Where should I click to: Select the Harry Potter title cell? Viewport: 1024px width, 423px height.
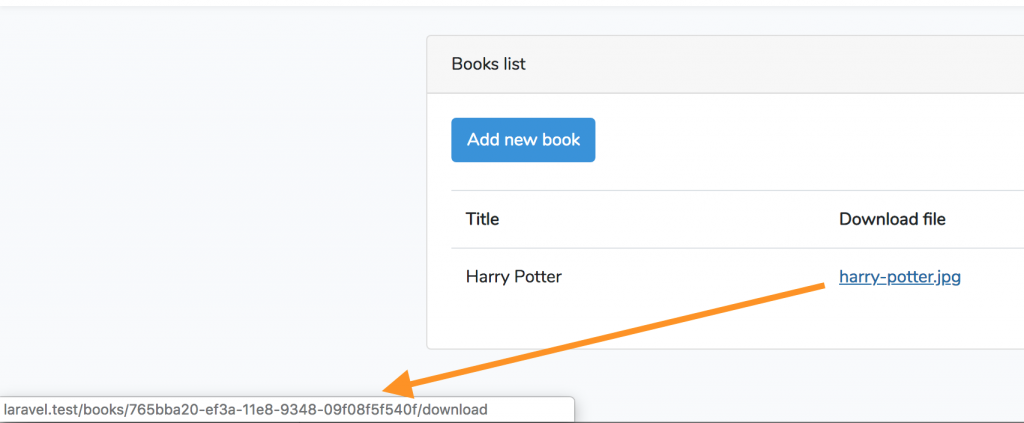[514, 277]
